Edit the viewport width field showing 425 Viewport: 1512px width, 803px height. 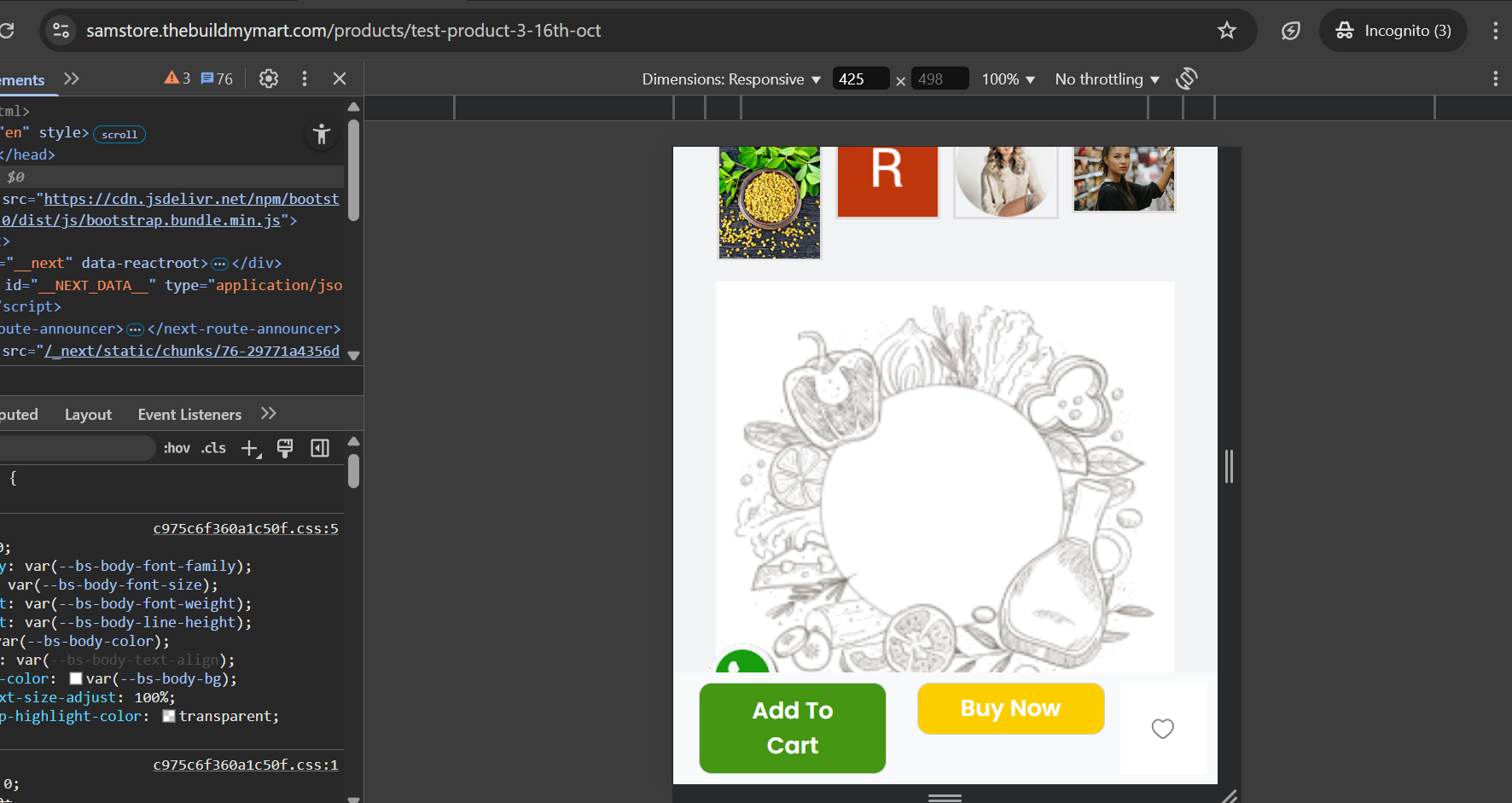860,79
